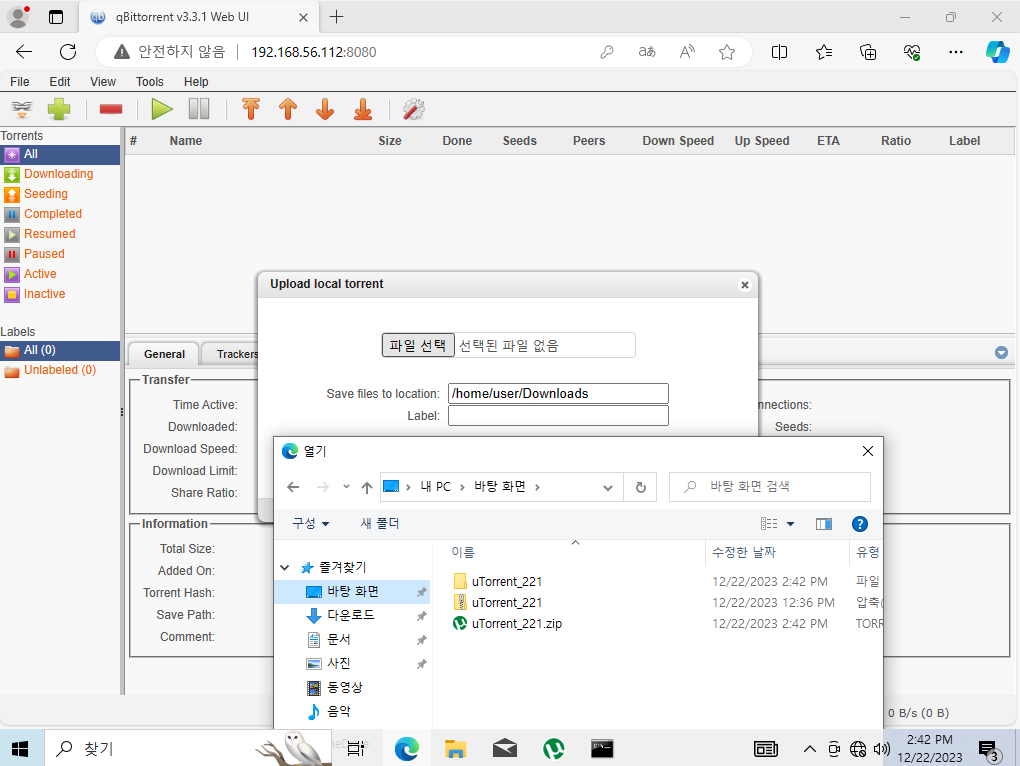This screenshot has height=766, width=1020.
Task: Open the View menu
Action: (x=103, y=81)
